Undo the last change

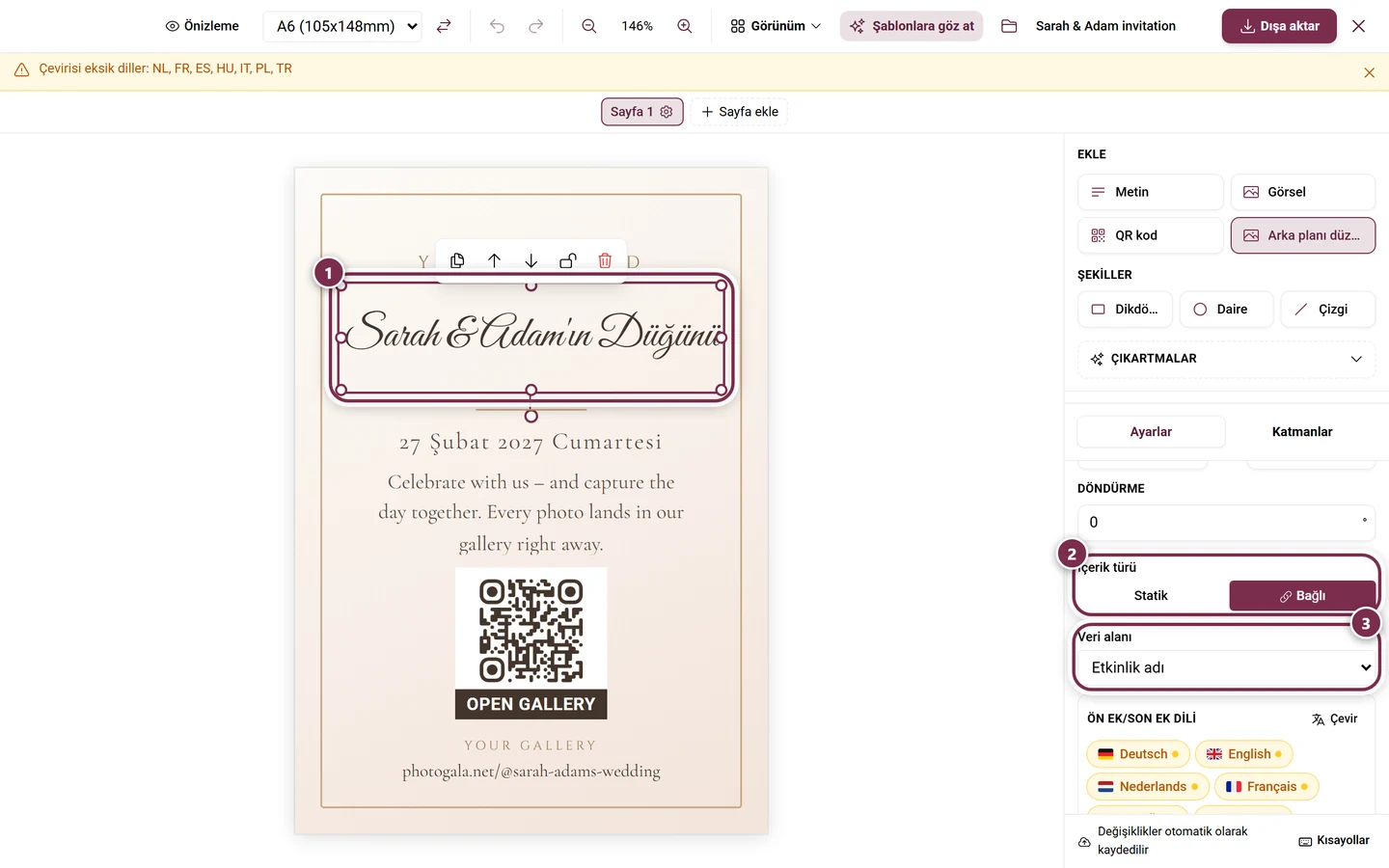[x=497, y=26]
